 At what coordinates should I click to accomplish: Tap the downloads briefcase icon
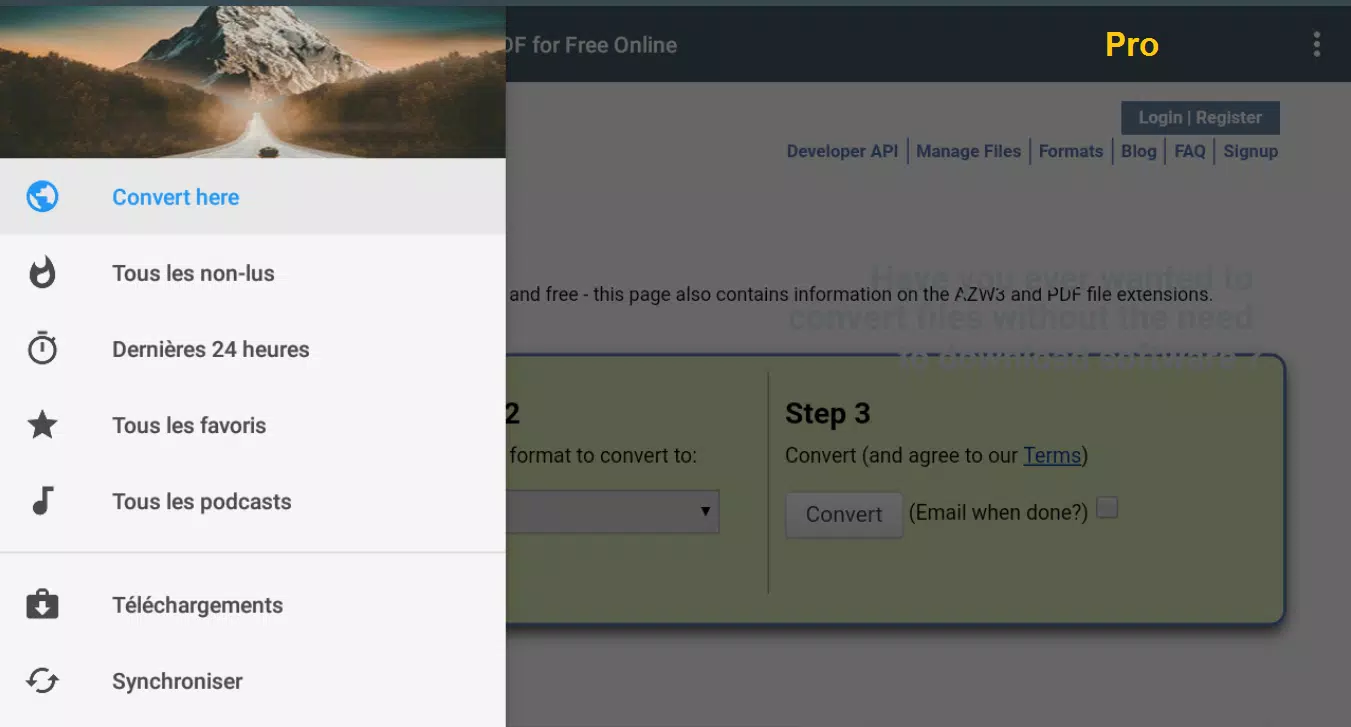(x=42, y=605)
